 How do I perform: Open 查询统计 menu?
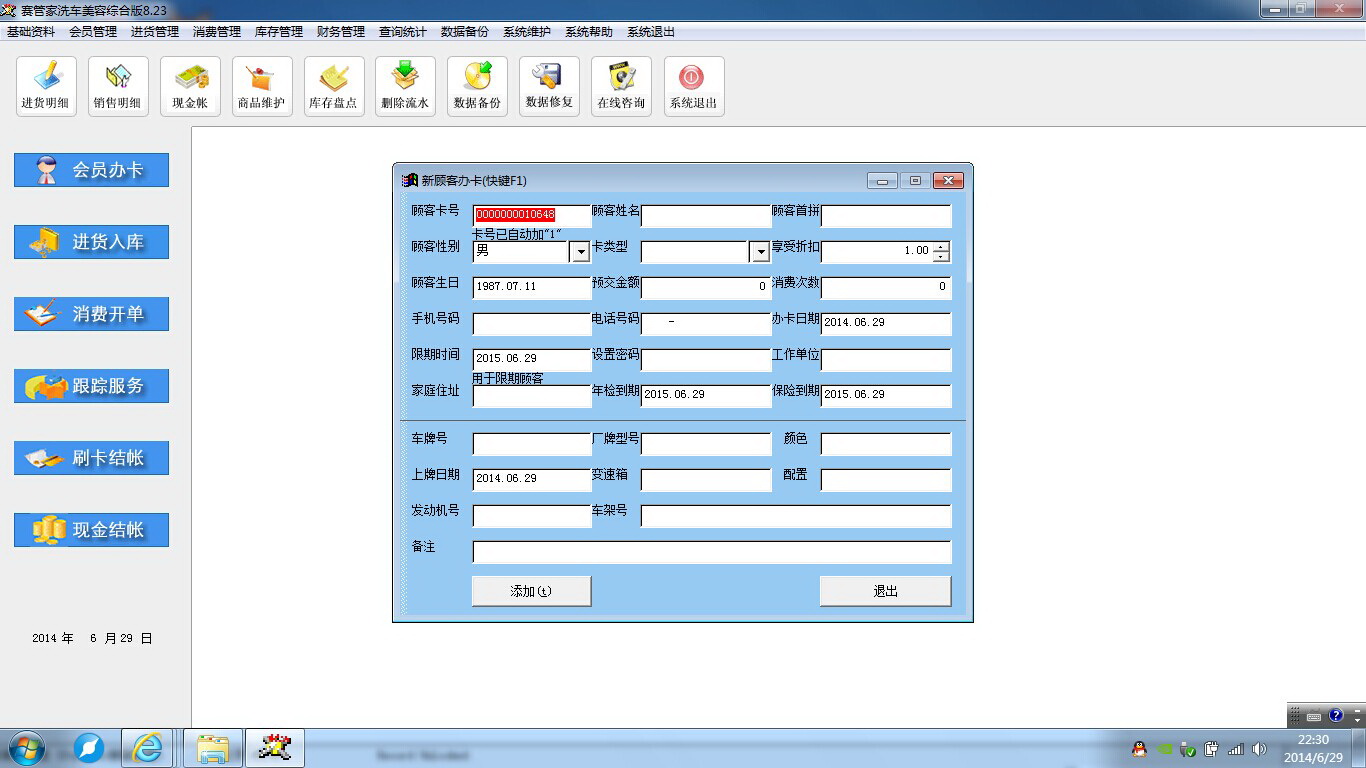point(403,32)
